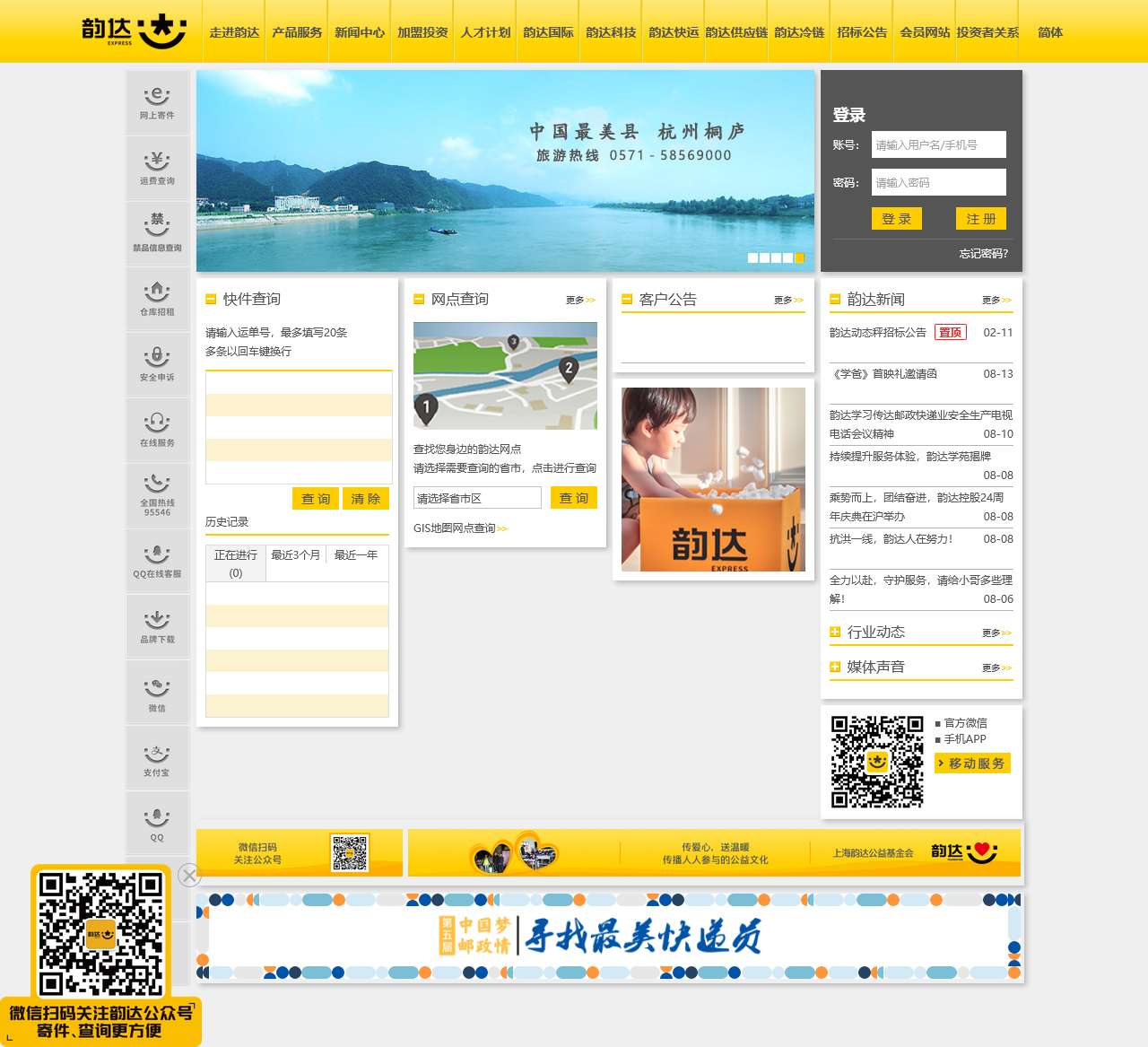Click 查询 button under waybill box
1148x1047 pixels.
(316, 499)
